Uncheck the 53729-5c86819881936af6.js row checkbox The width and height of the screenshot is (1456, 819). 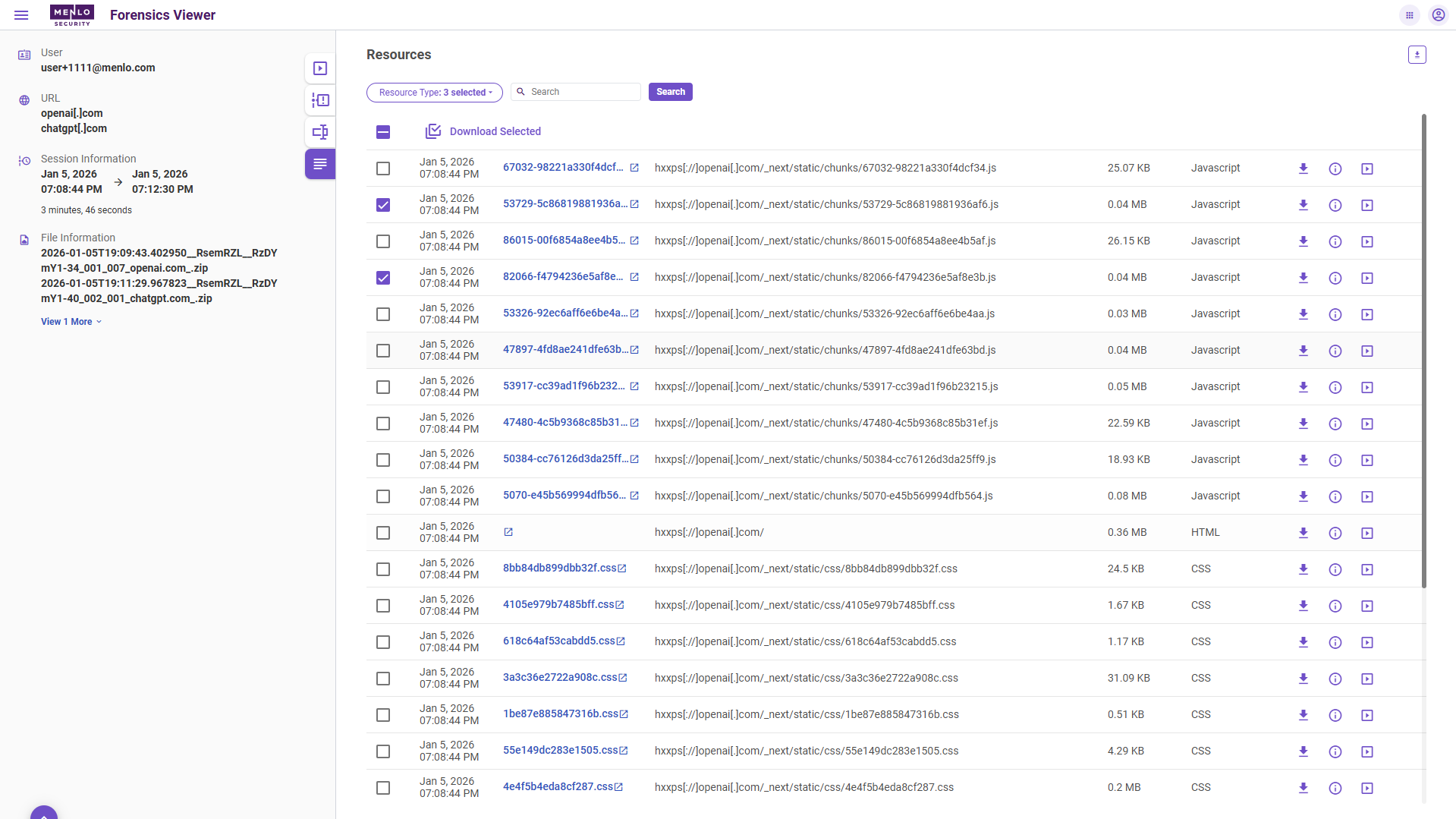coord(383,205)
